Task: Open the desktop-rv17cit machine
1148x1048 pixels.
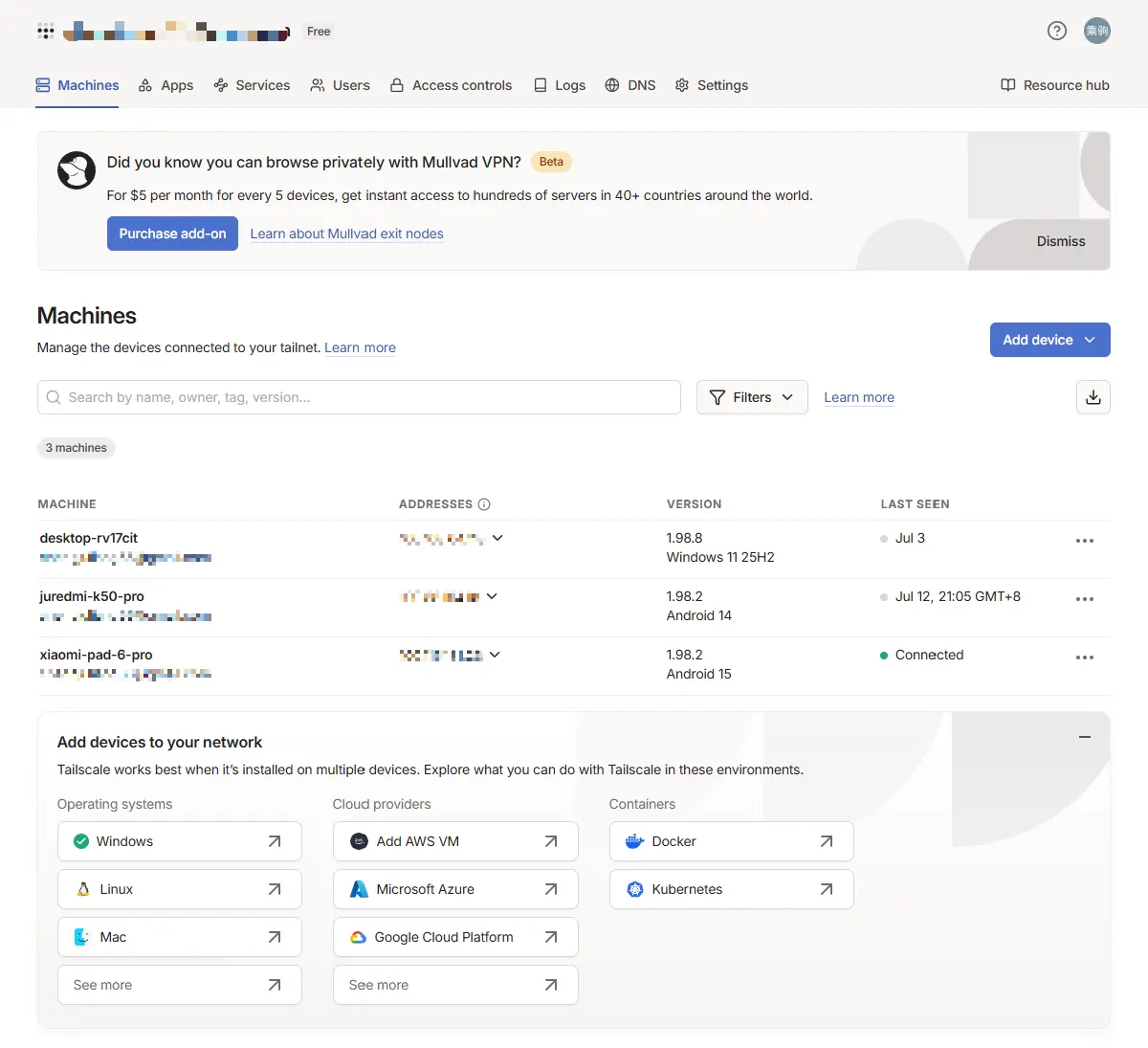Action: pos(89,538)
